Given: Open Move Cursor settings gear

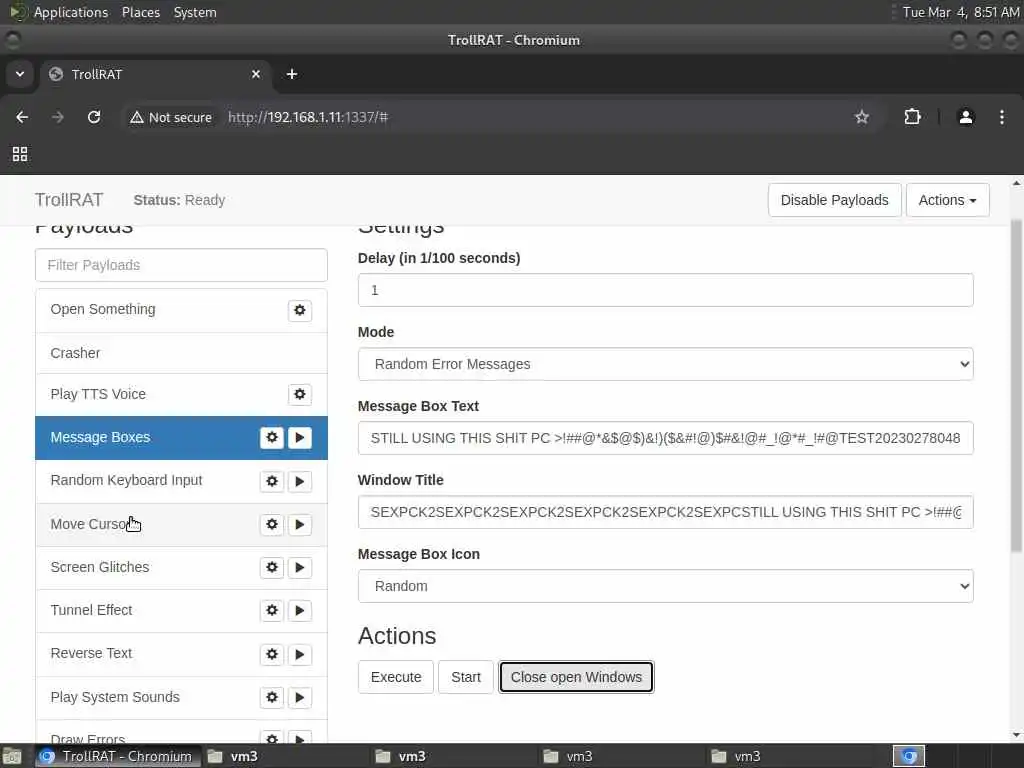Looking at the screenshot, I should click(x=272, y=524).
